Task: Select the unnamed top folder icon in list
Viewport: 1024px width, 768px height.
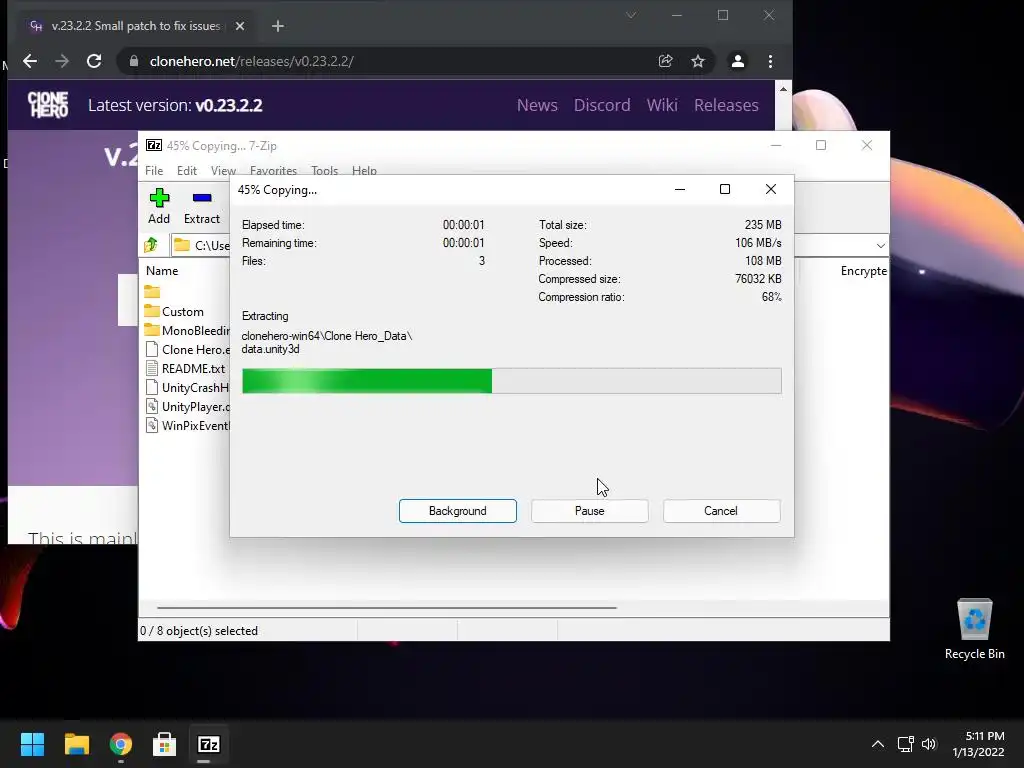Action: [x=152, y=291]
